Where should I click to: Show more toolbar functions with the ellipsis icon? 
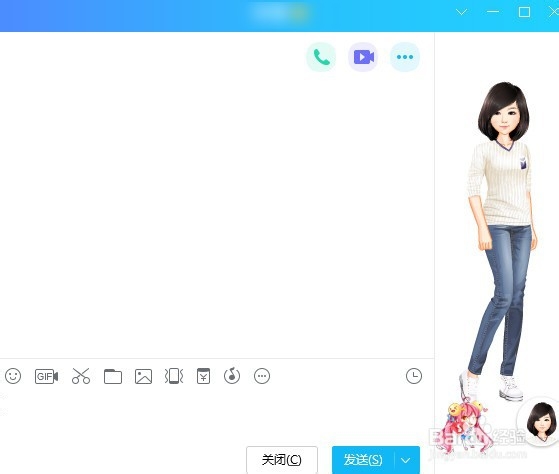point(262,376)
